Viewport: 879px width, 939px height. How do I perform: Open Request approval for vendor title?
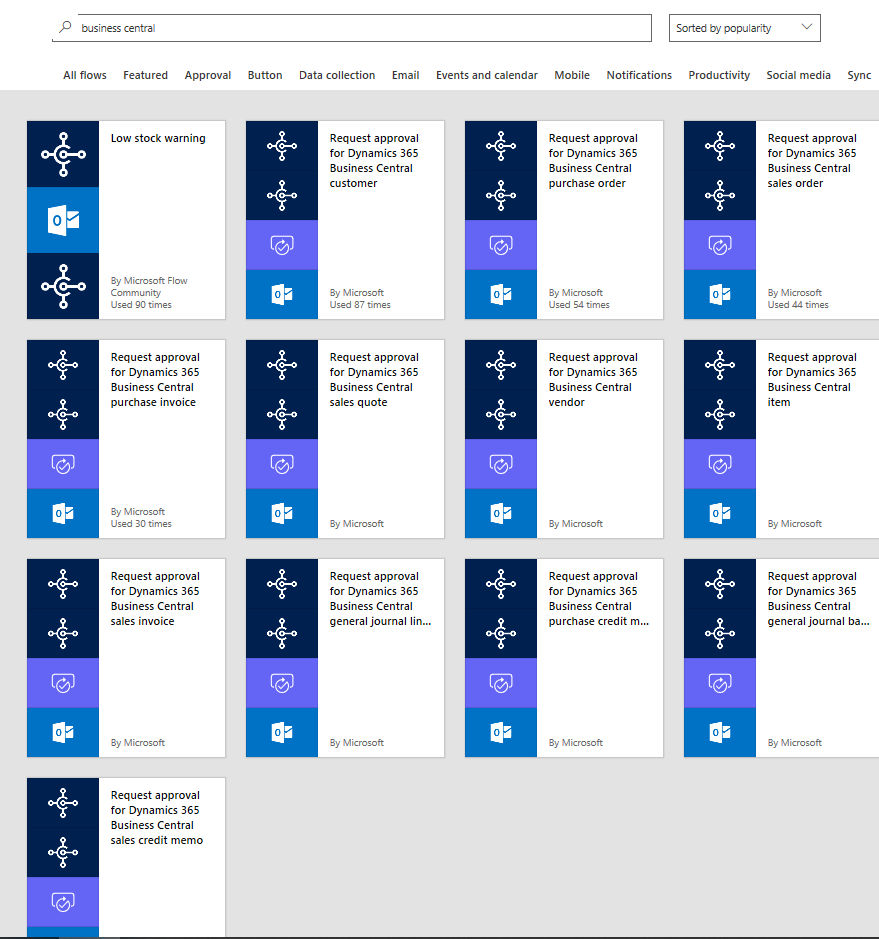[593, 380]
